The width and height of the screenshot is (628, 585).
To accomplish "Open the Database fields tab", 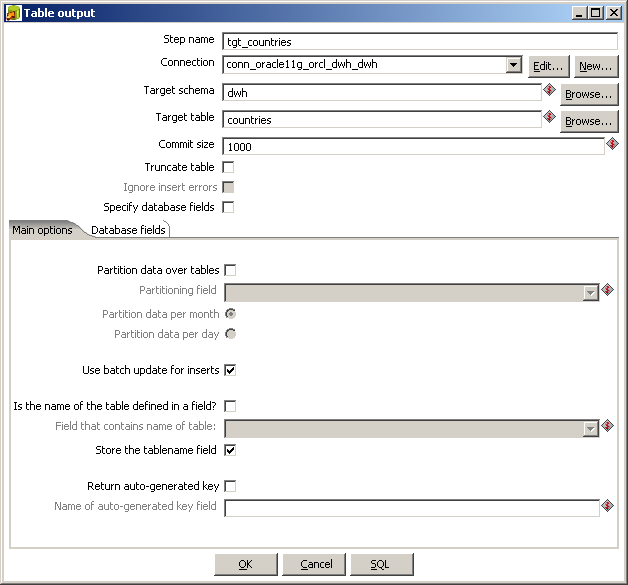I will [x=128, y=230].
